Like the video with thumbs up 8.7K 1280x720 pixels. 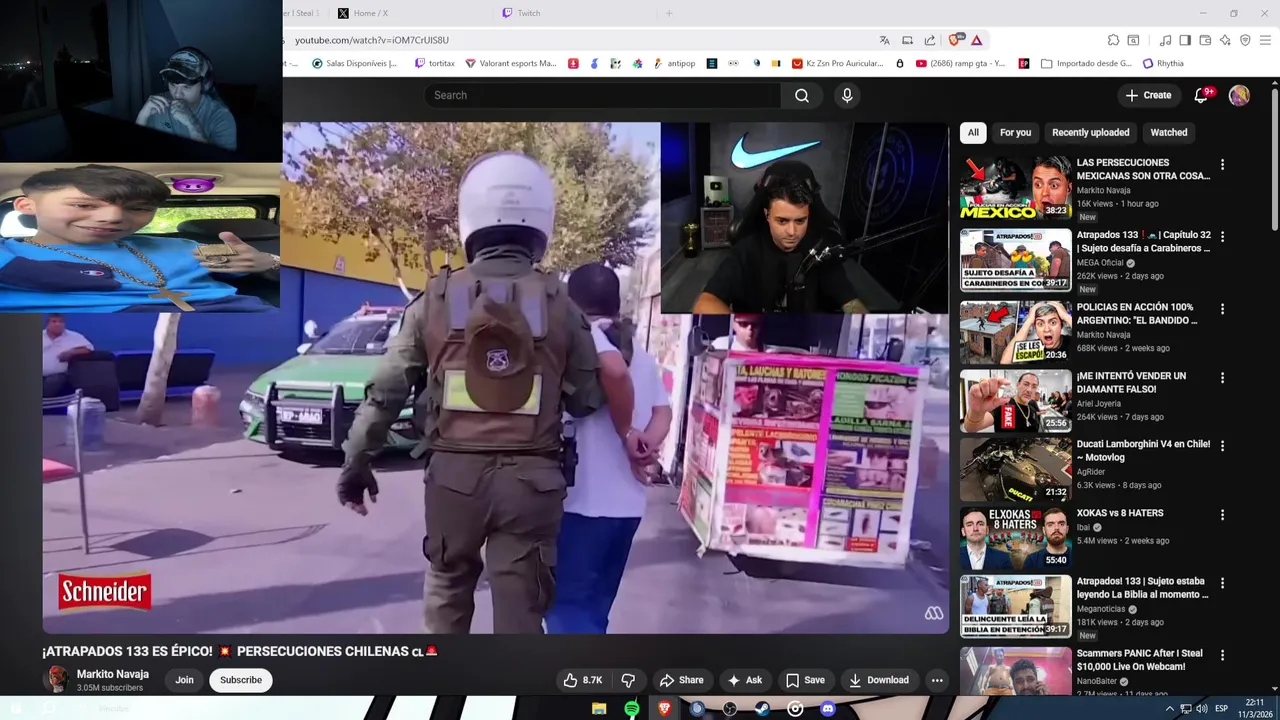(x=582, y=680)
